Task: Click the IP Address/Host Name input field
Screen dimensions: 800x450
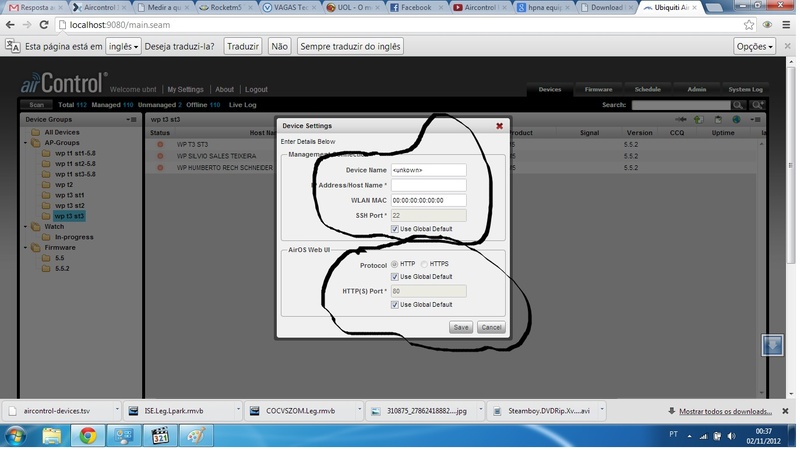Action: tap(431, 186)
